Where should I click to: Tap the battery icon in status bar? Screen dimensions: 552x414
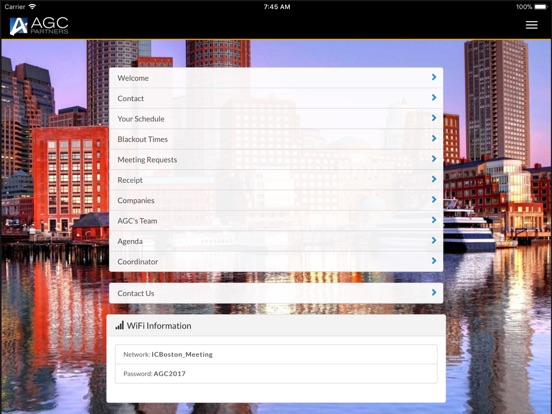coord(541,7)
